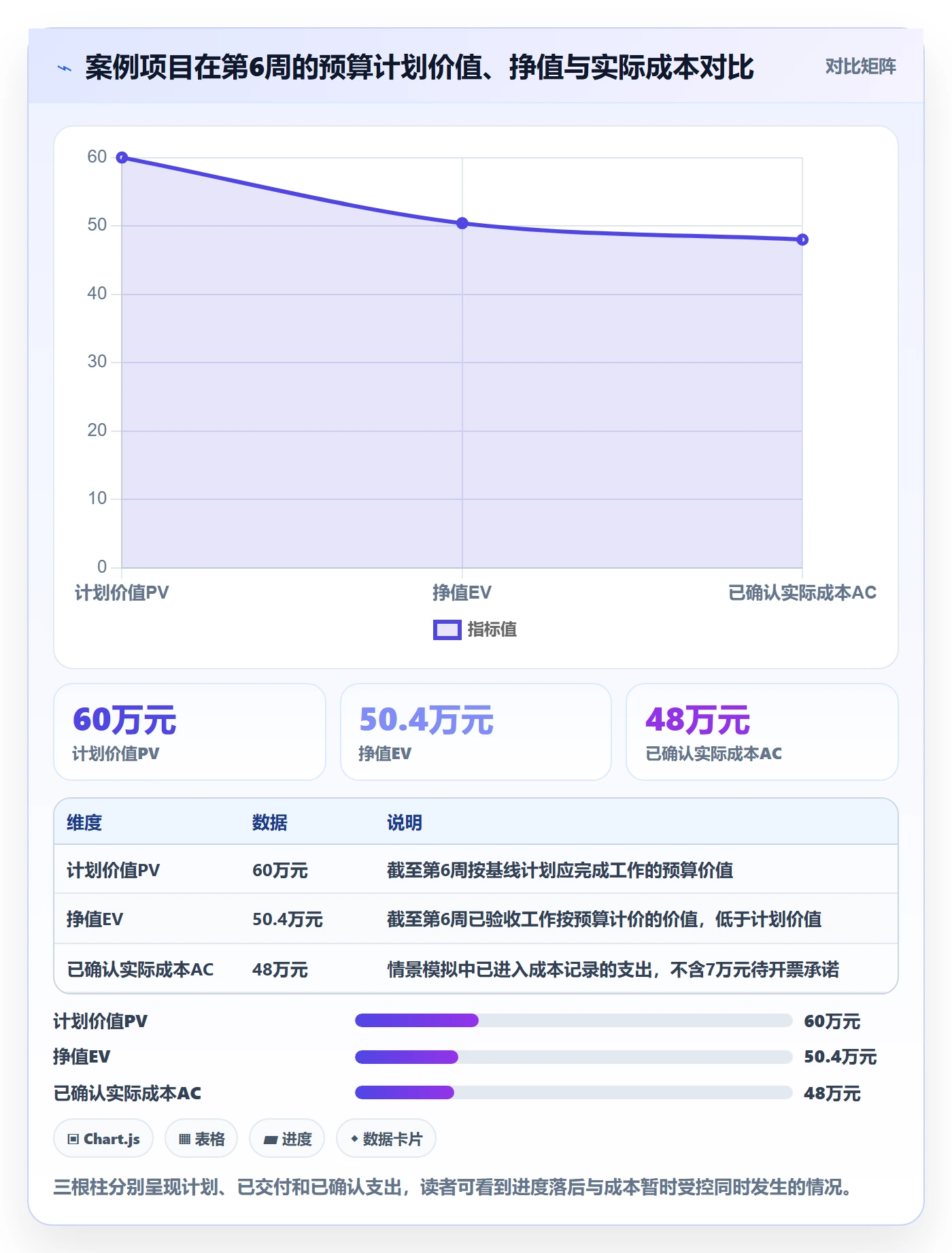Click the 已确认实际成本AC x-axis label

[802, 592]
